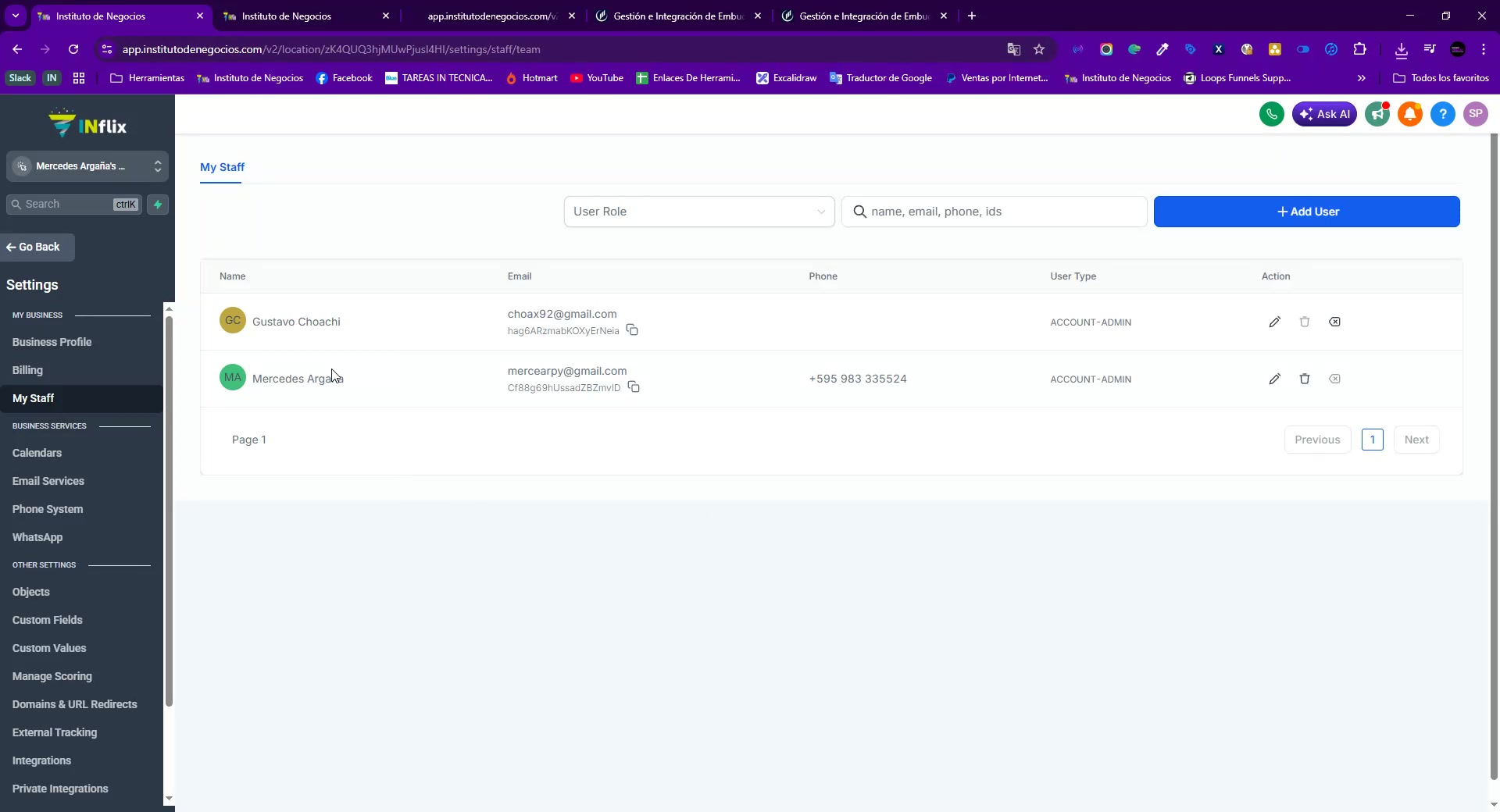Open the User Role dropdown
The height and width of the screenshot is (812, 1500).
[699, 212]
